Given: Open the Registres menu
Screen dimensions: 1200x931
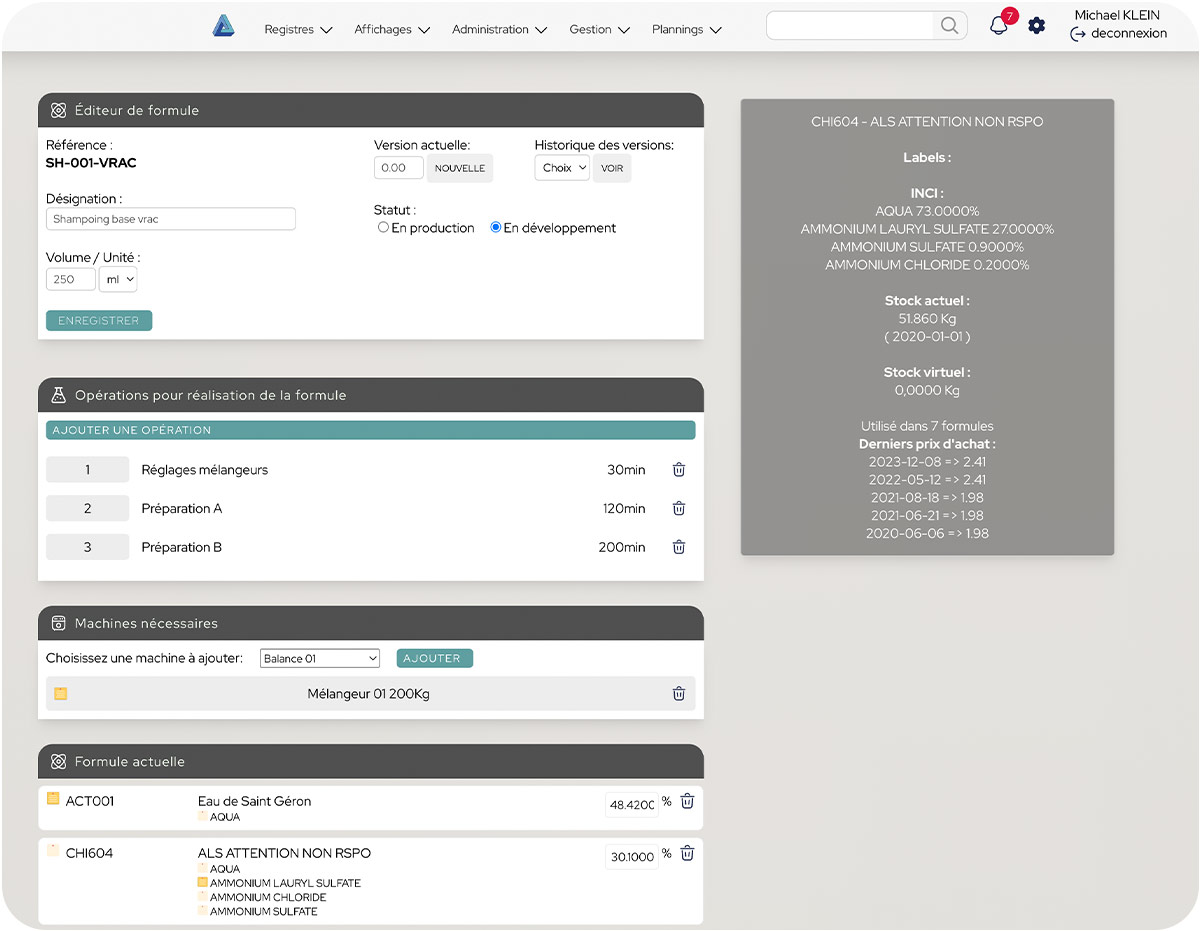Looking at the screenshot, I should (297, 30).
